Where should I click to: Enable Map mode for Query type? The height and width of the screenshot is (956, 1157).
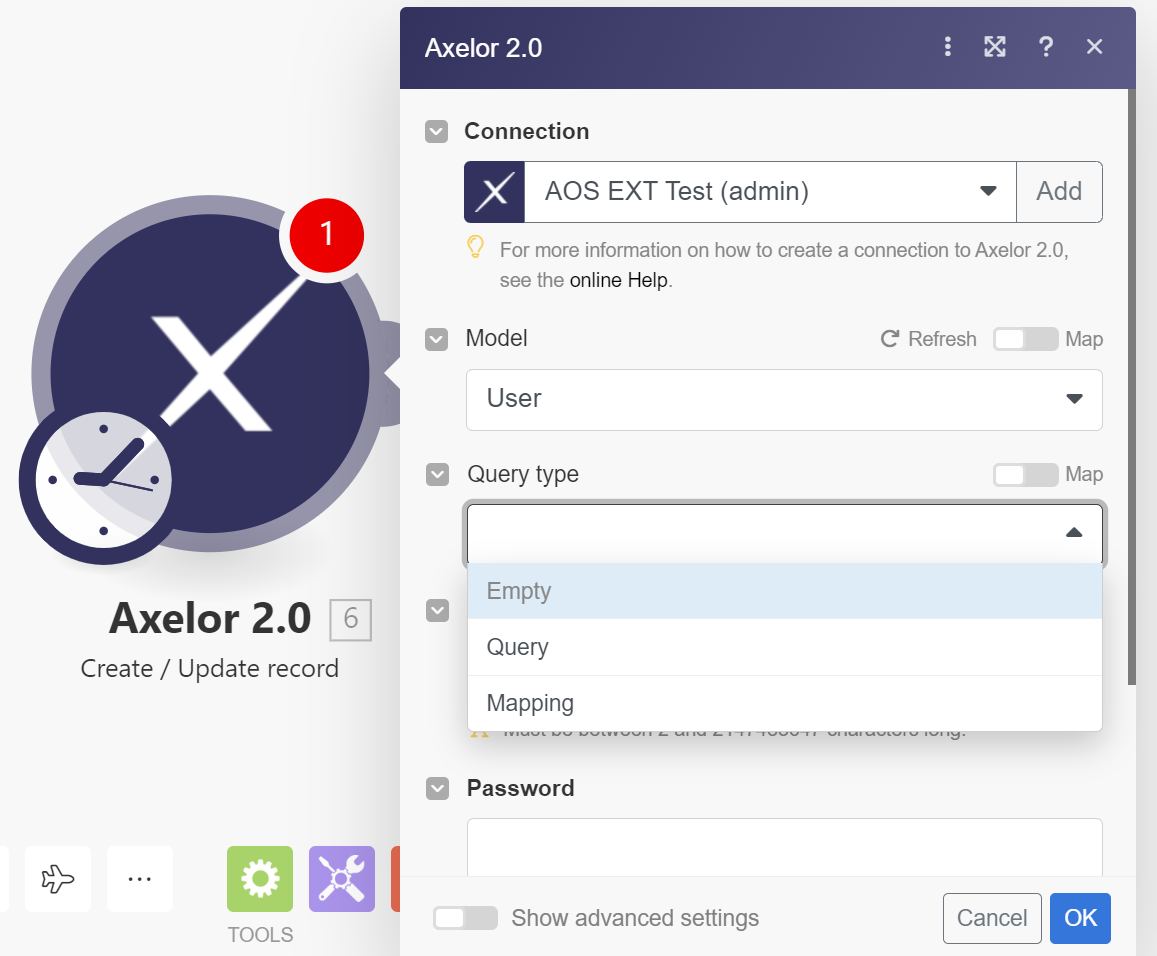tap(1025, 475)
